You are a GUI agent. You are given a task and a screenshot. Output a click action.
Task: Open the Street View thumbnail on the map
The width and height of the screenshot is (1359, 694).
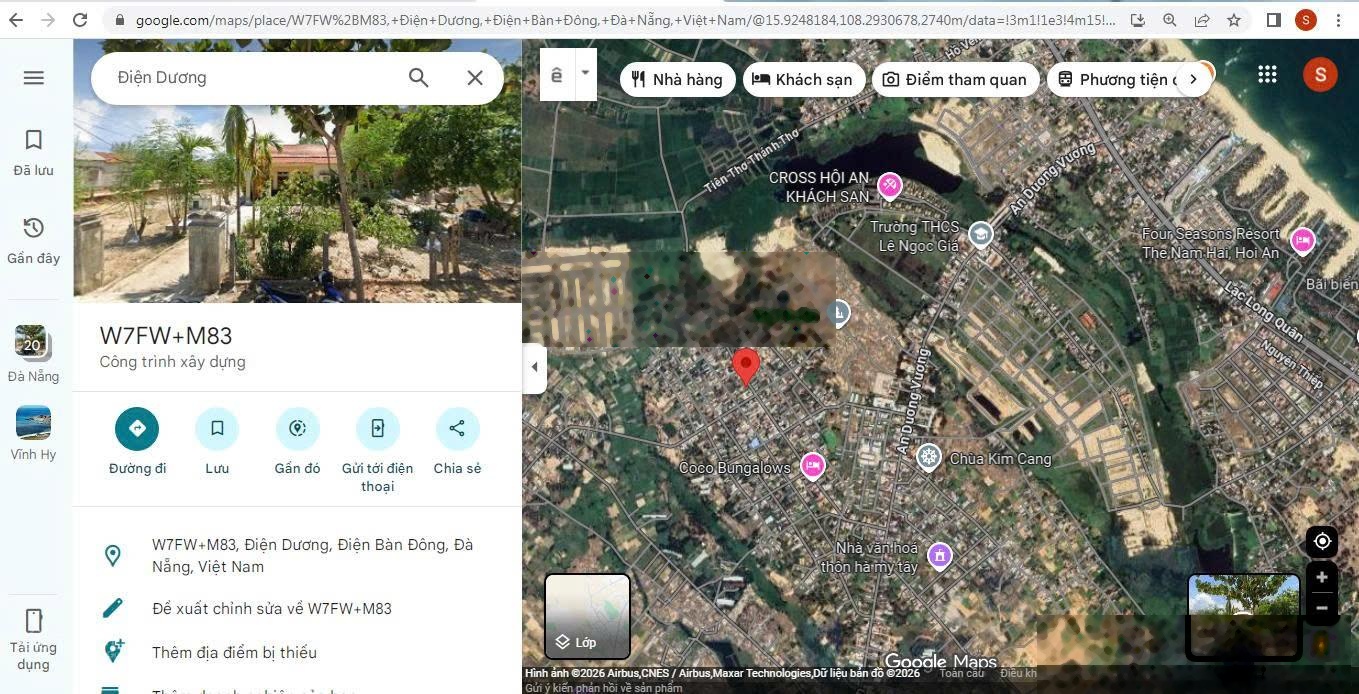point(1243,616)
